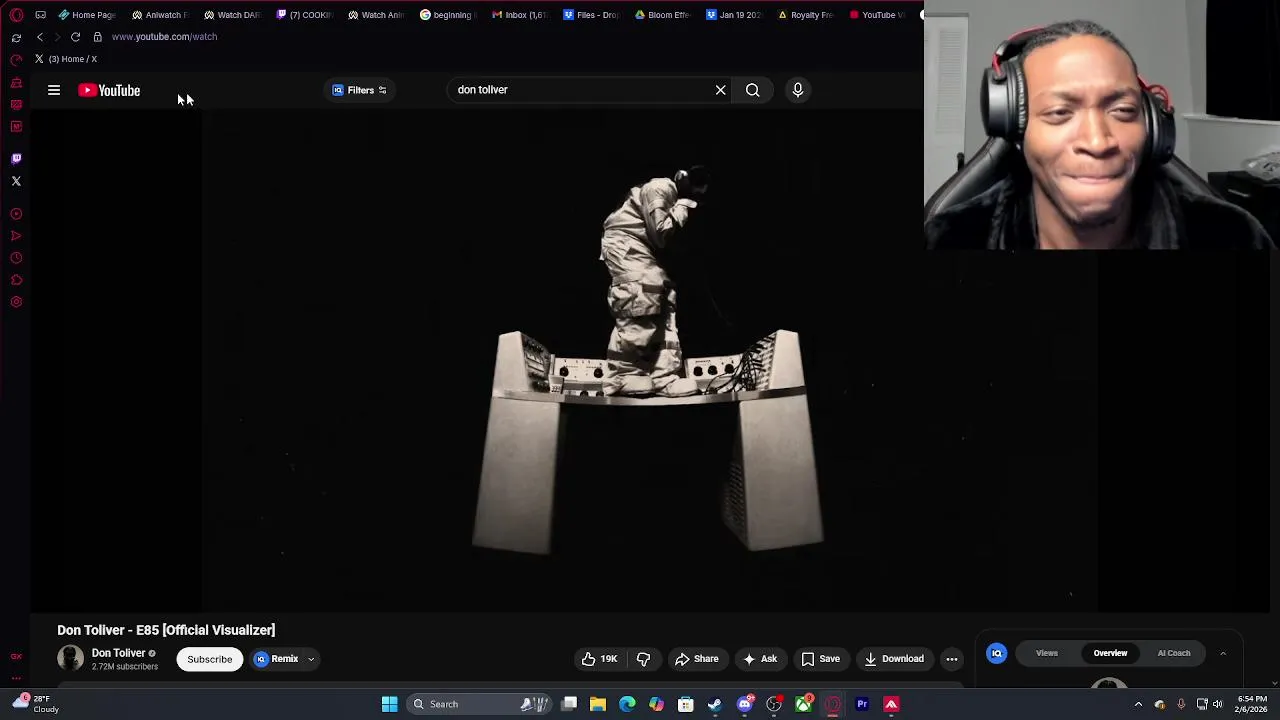Reload the page in browser toolbar

[x=75, y=36]
